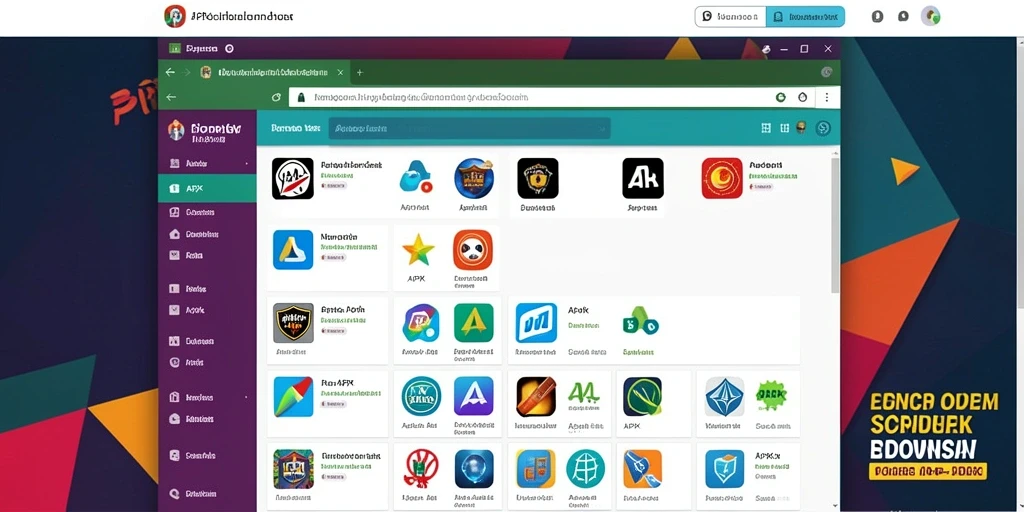Open the user avatar in top right
Viewport: 1024px width, 512px height.
click(930, 16)
